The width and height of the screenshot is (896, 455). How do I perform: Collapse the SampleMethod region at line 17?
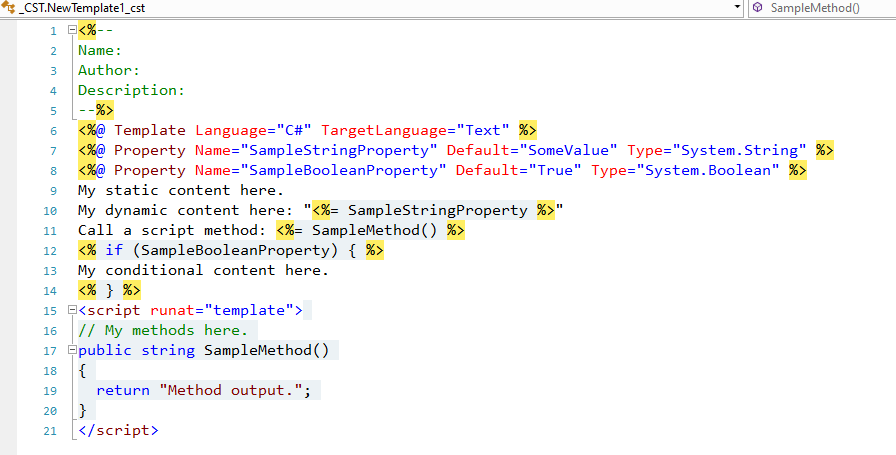pyautogui.click(x=72, y=350)
